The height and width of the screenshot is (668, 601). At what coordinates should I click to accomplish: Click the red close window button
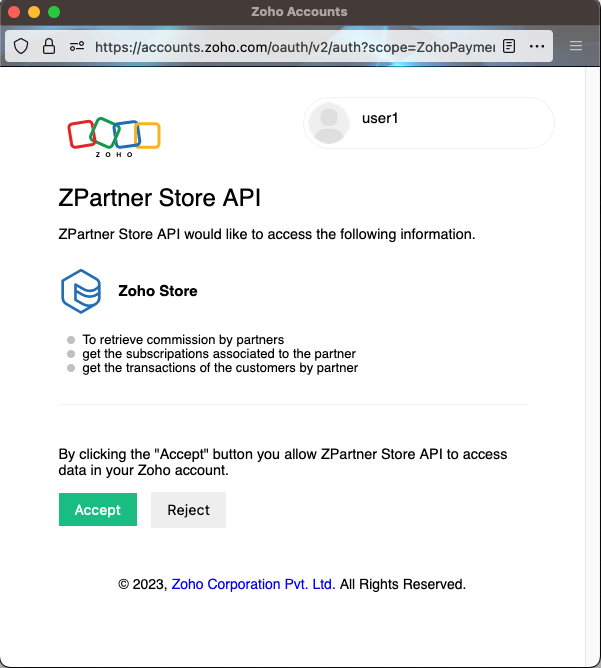14,12
